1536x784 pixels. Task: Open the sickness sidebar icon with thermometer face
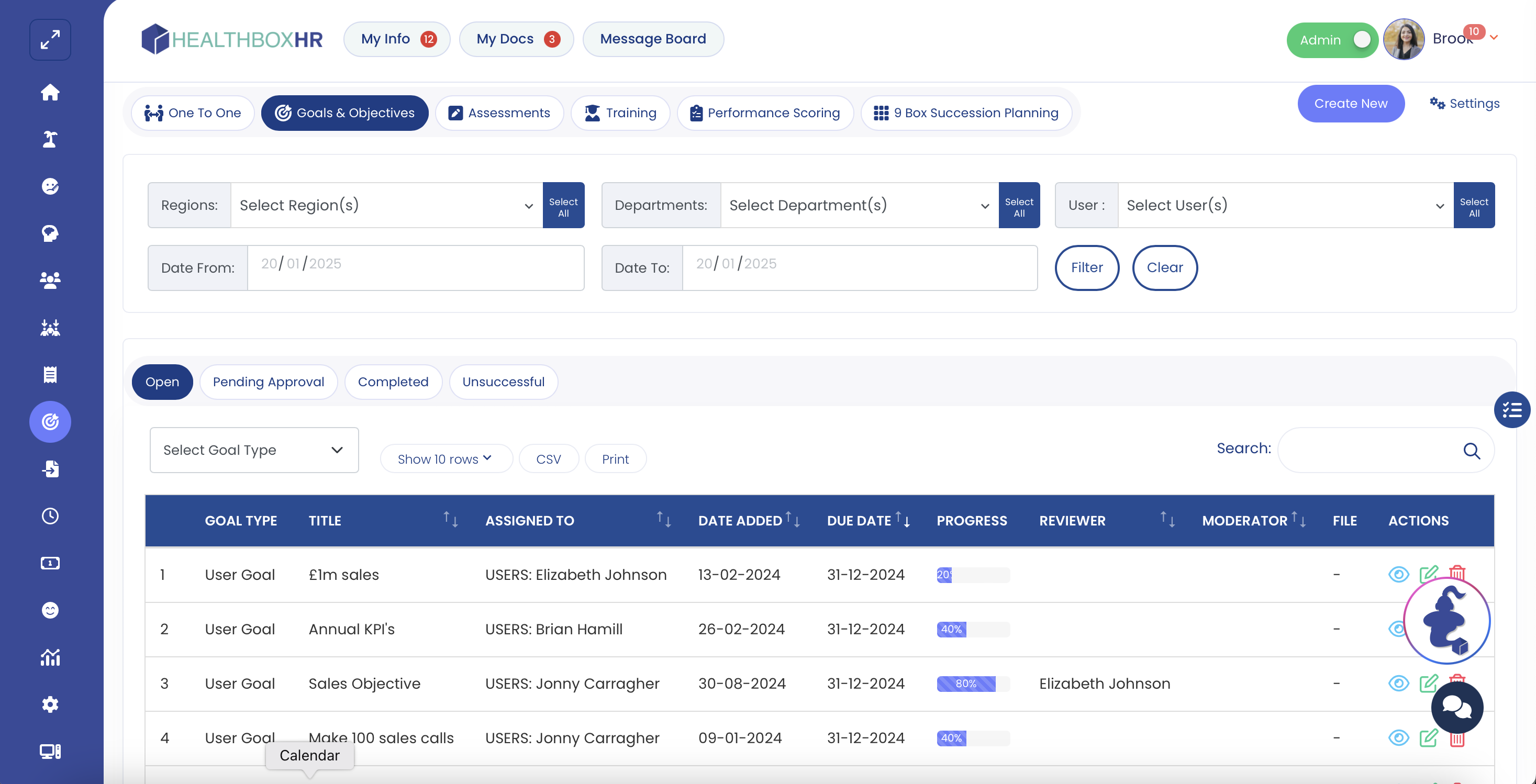coord(50,186)
